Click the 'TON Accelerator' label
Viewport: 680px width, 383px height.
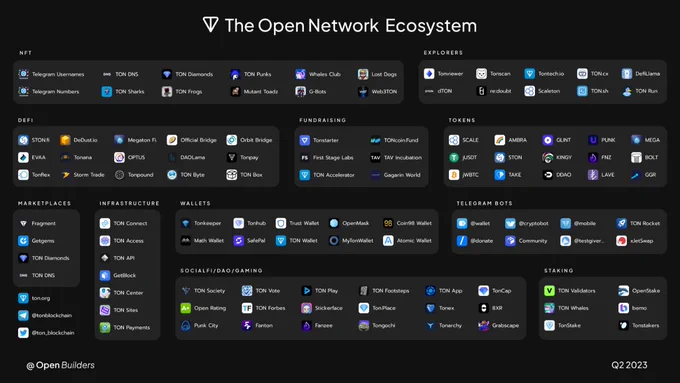[x=334, y=175]
